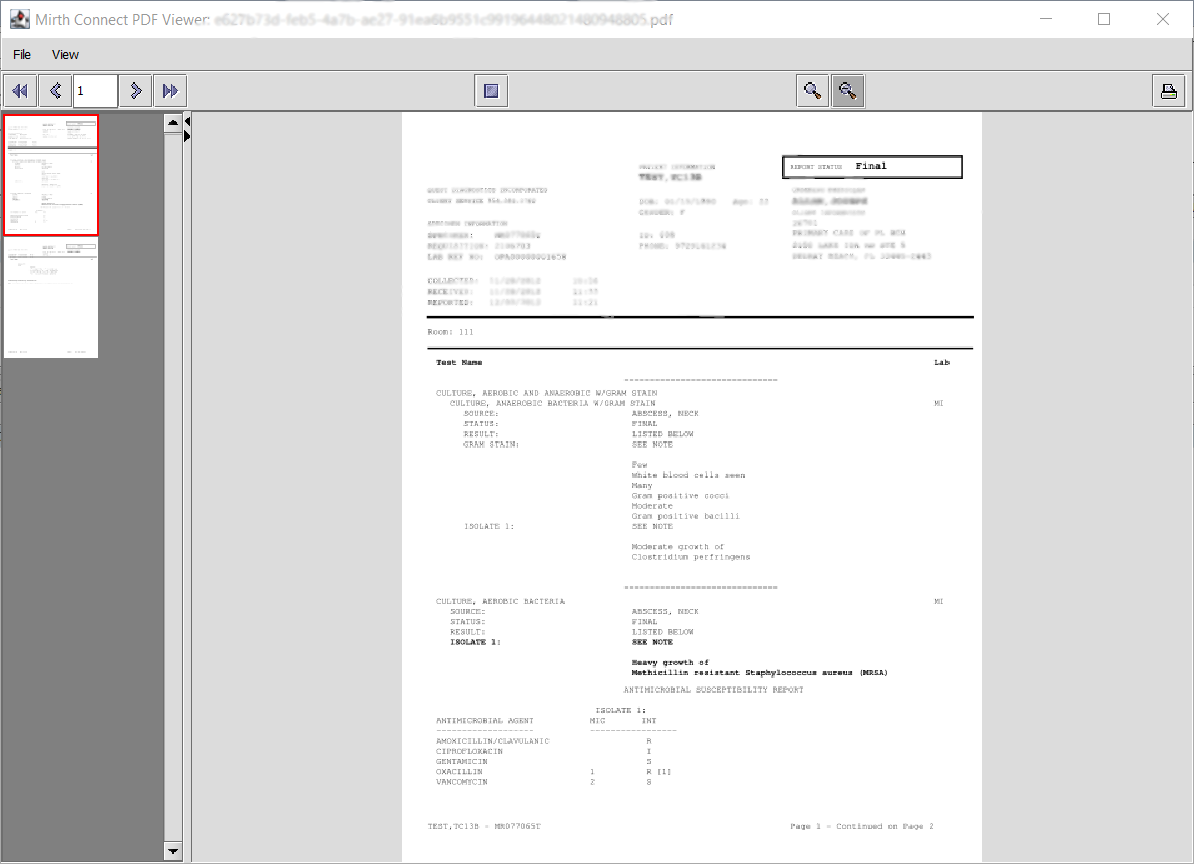Click the thumbnail panel scrollbar track
The image size is (1194, 864).
coord(173,500)
